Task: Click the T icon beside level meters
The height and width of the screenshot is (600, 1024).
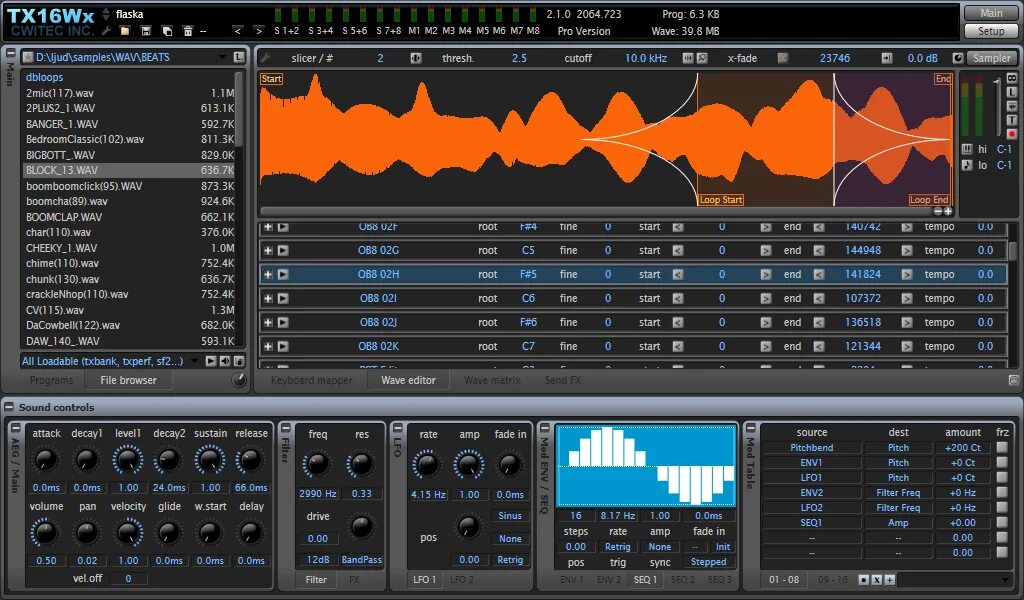Action: point(1012,120)
